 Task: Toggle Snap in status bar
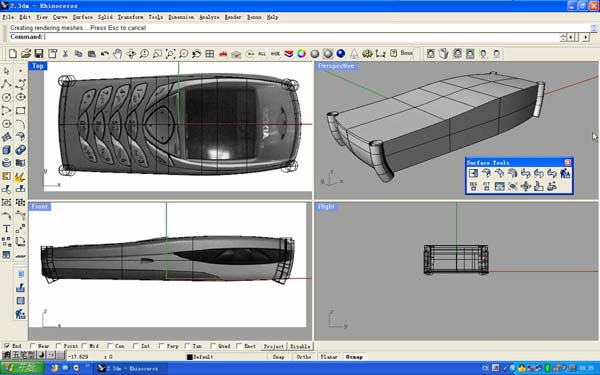[x=279, y=357]
